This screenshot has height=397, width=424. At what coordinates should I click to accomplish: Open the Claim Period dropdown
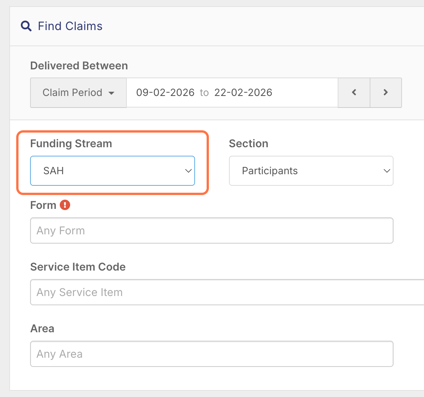click(78, 92)
